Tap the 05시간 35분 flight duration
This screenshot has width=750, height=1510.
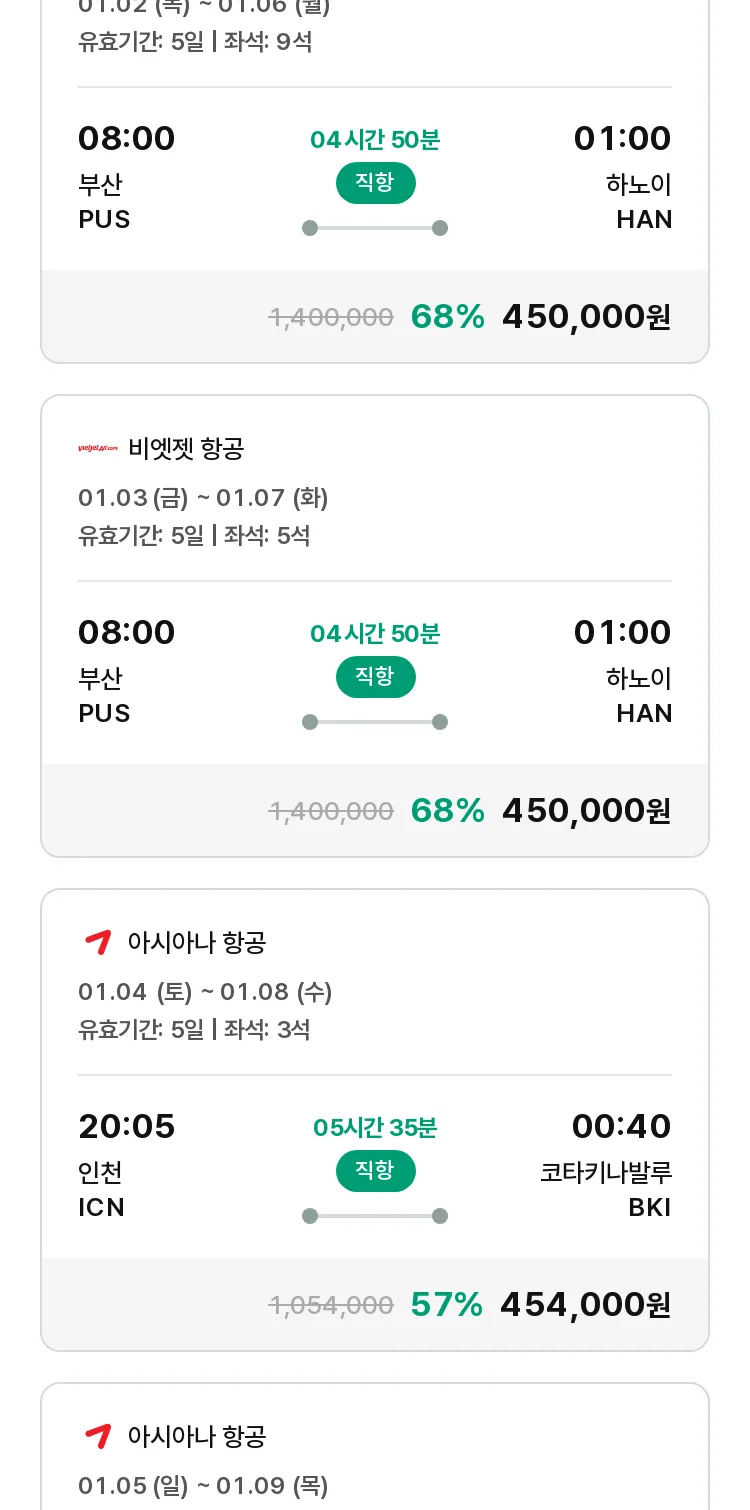(375, 1128)
